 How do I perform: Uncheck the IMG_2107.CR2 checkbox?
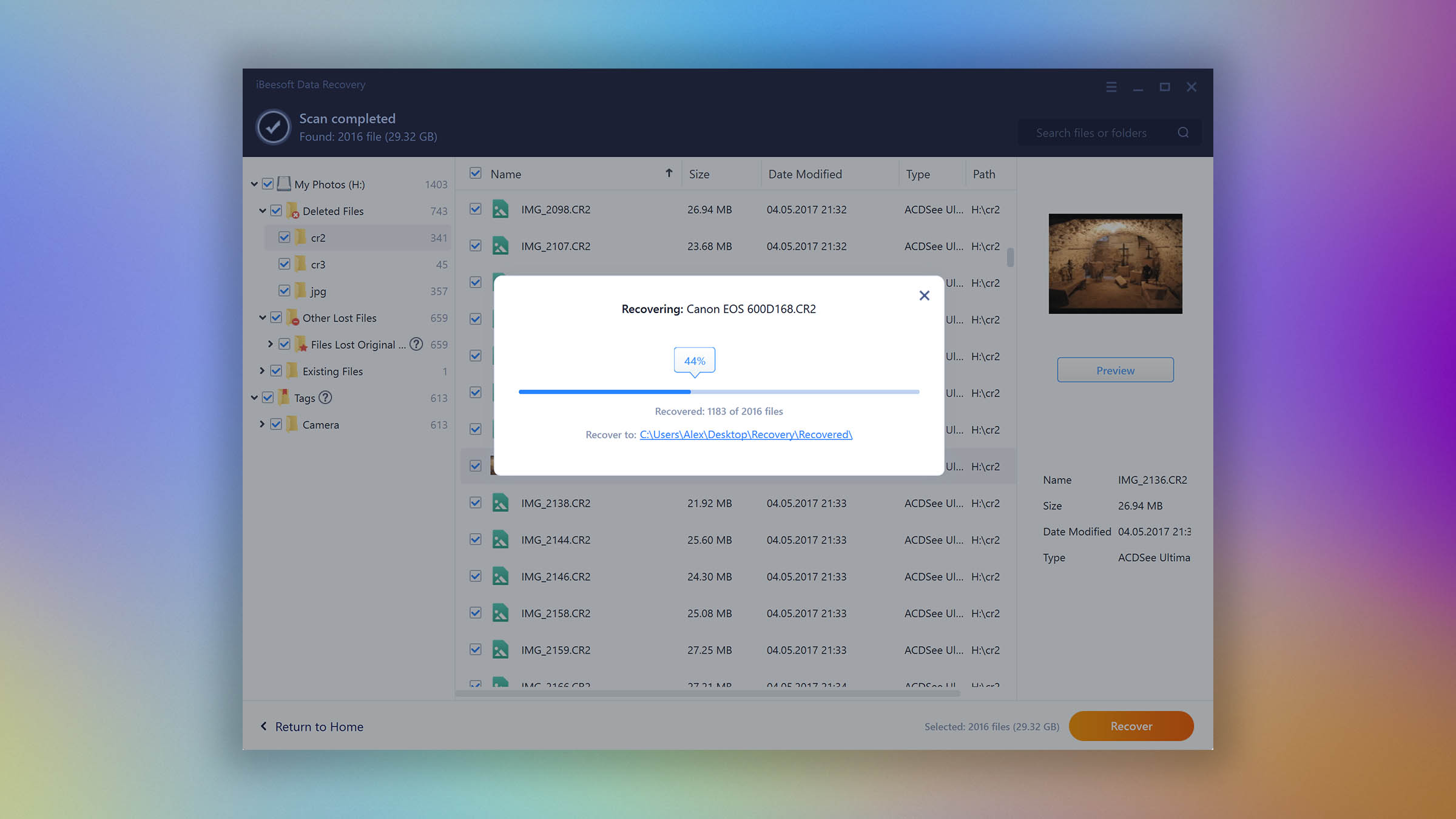[x=475, y=246]
